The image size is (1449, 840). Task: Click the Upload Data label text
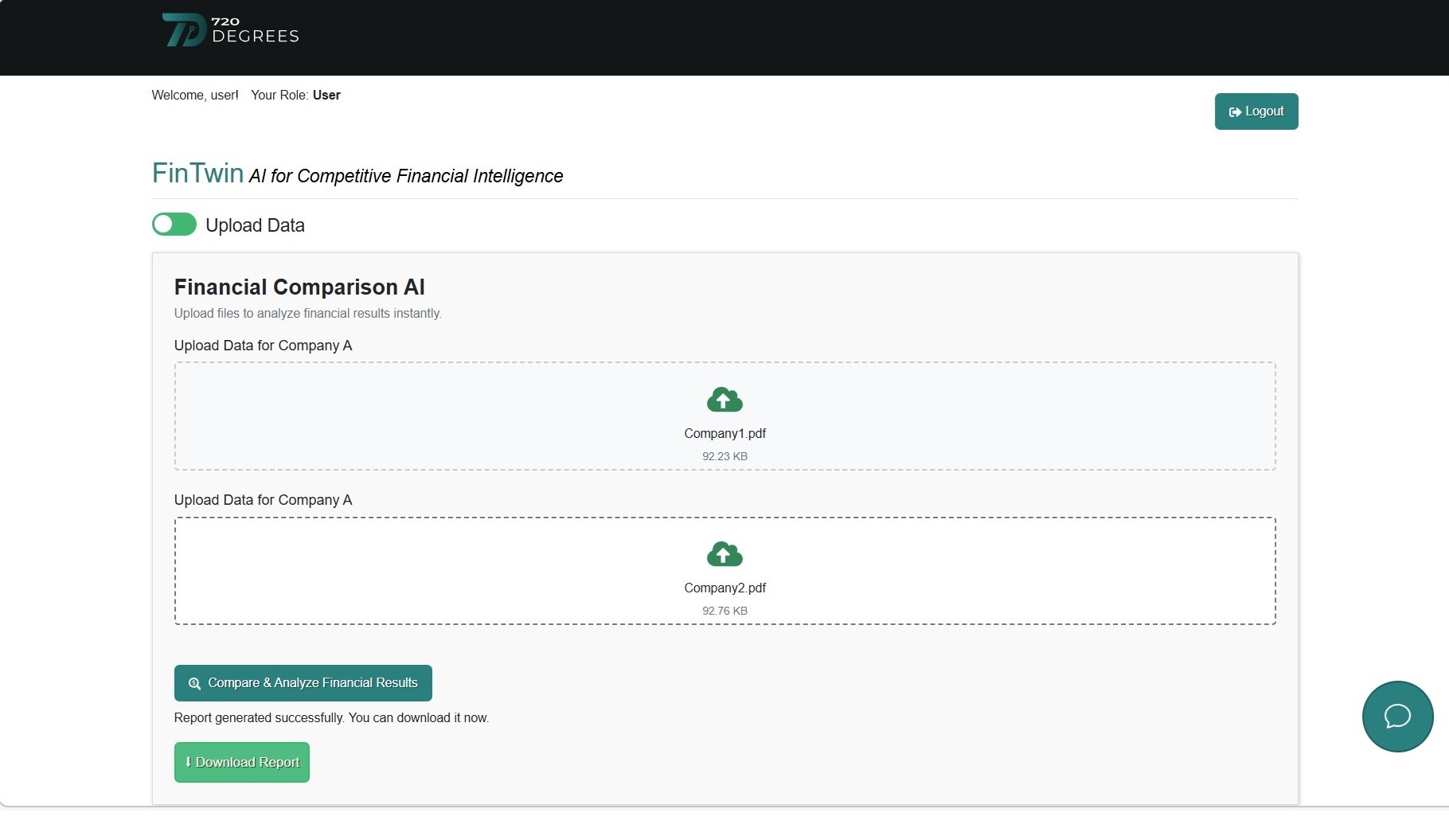click(x=255, y=225)
